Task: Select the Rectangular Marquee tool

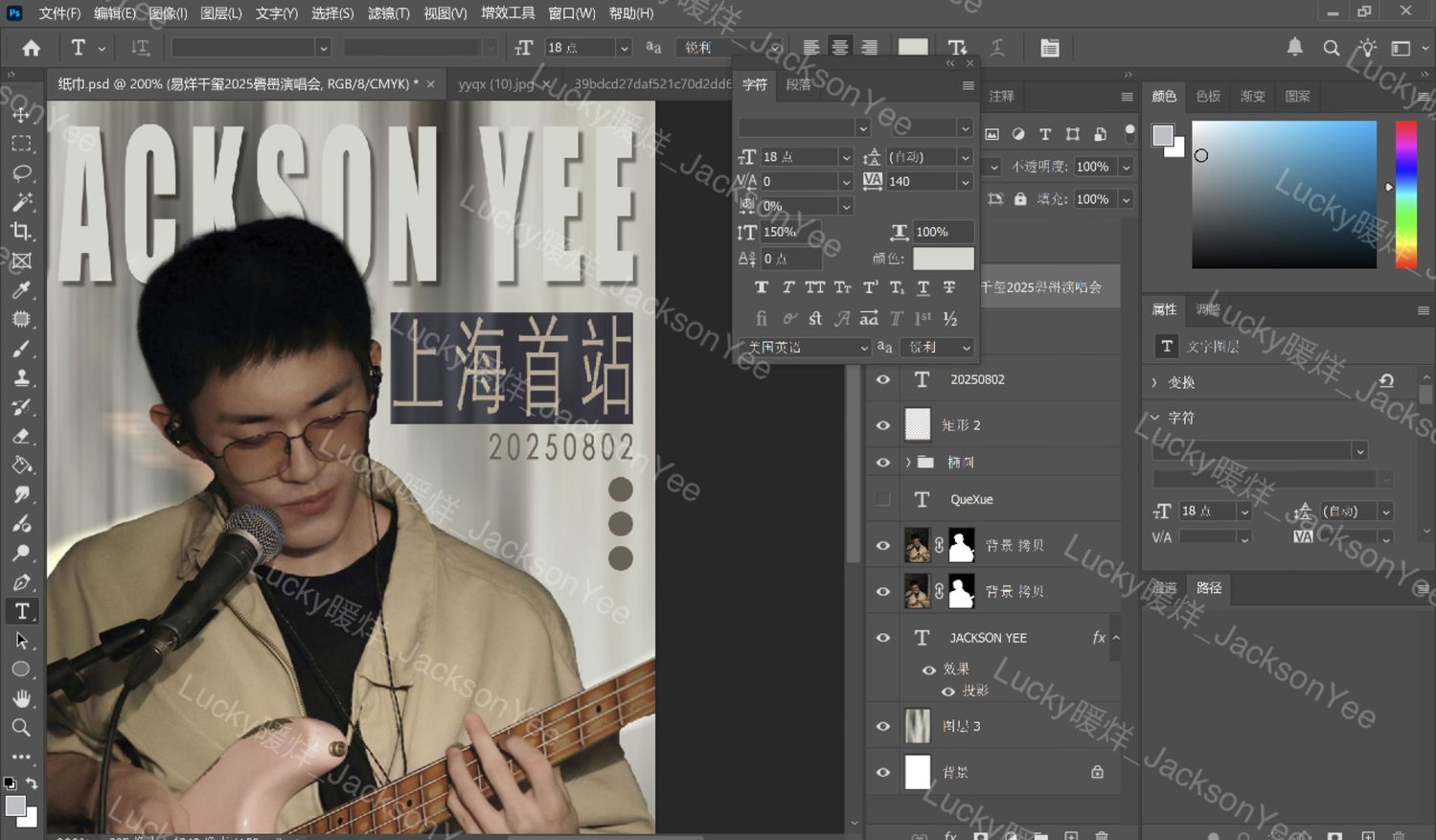Action: click(x=21, y=144)
